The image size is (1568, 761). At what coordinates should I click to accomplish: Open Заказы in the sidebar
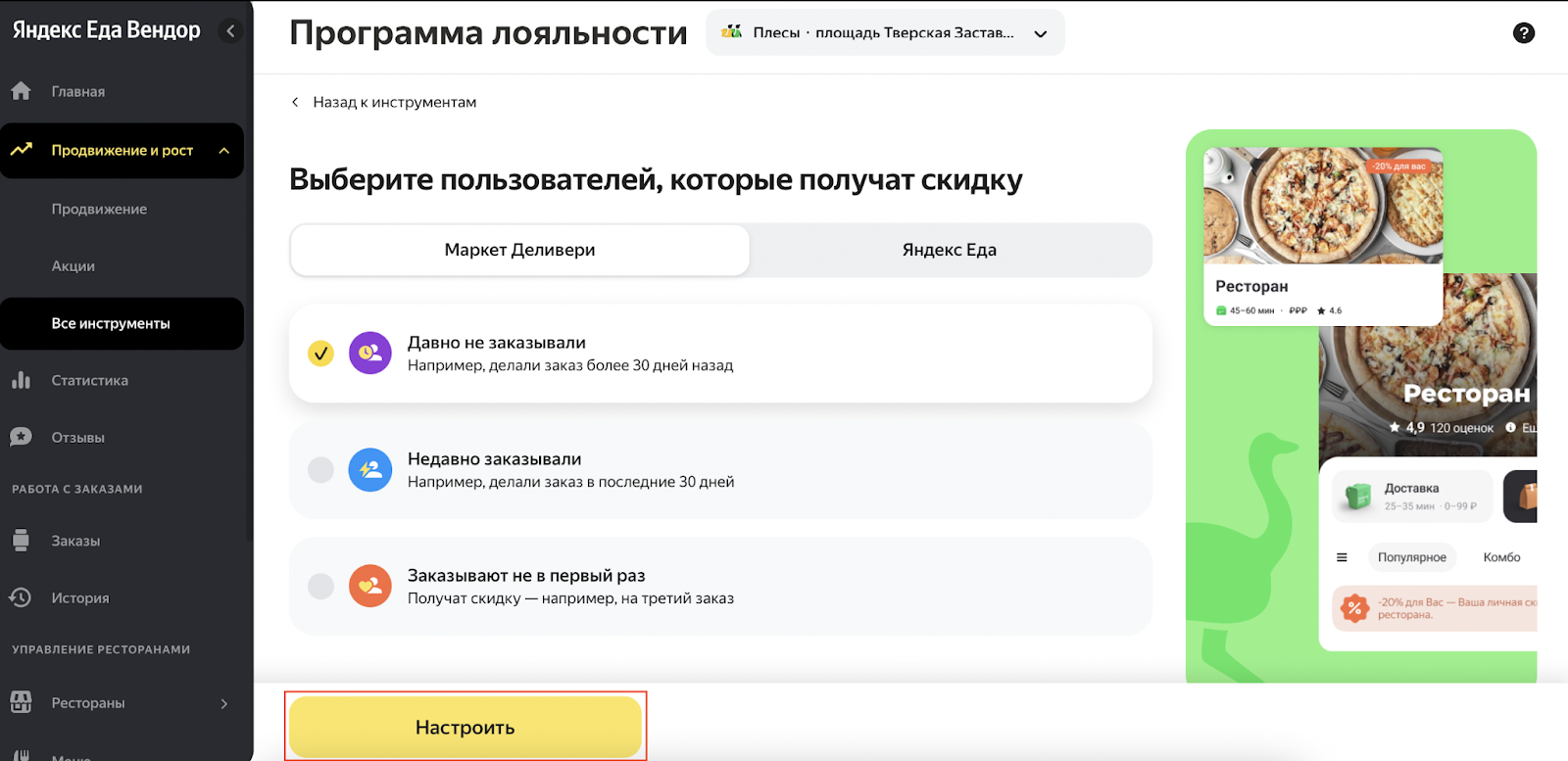(76, 541)
